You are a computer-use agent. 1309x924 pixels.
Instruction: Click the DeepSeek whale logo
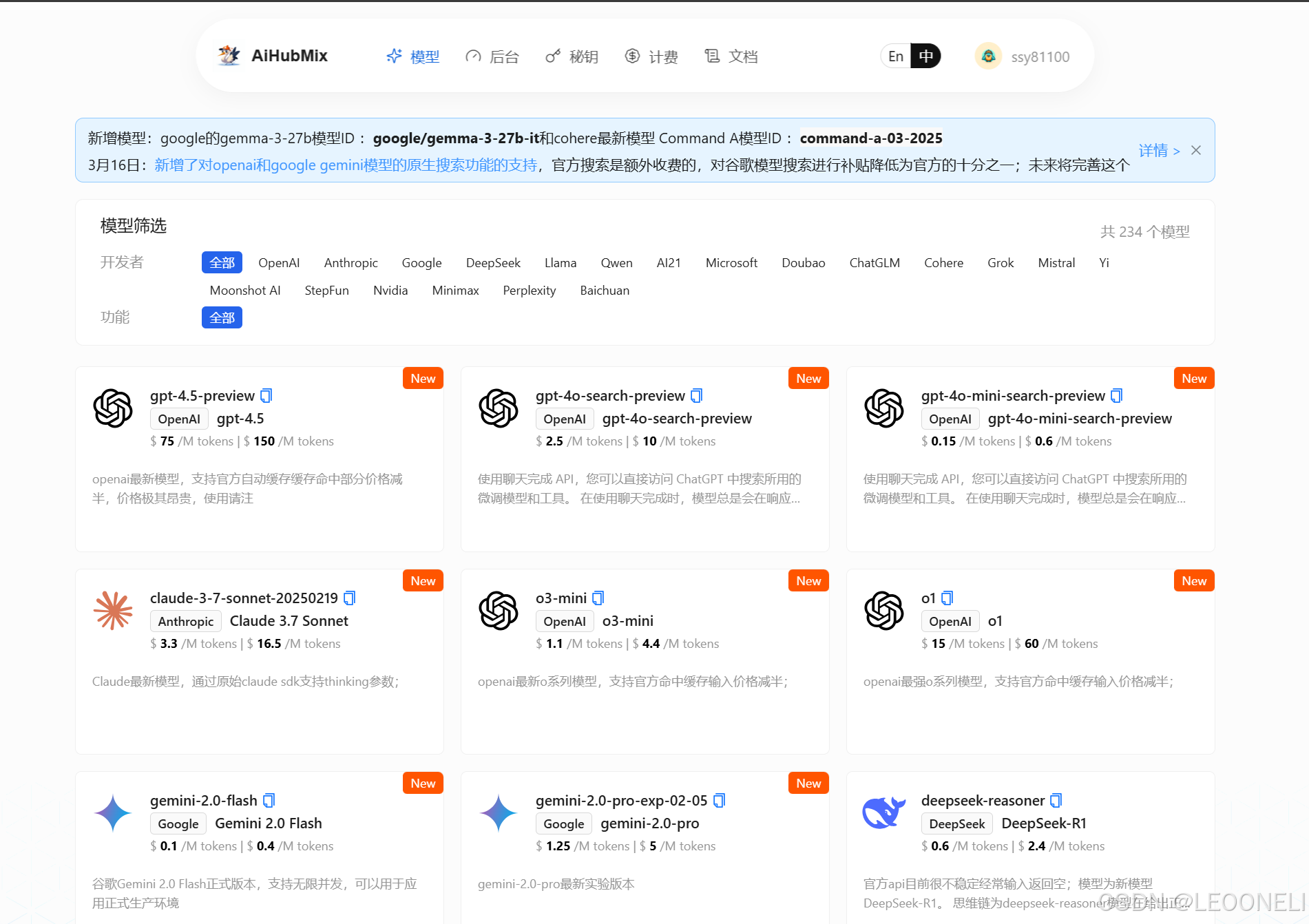[x=884, y=813]
